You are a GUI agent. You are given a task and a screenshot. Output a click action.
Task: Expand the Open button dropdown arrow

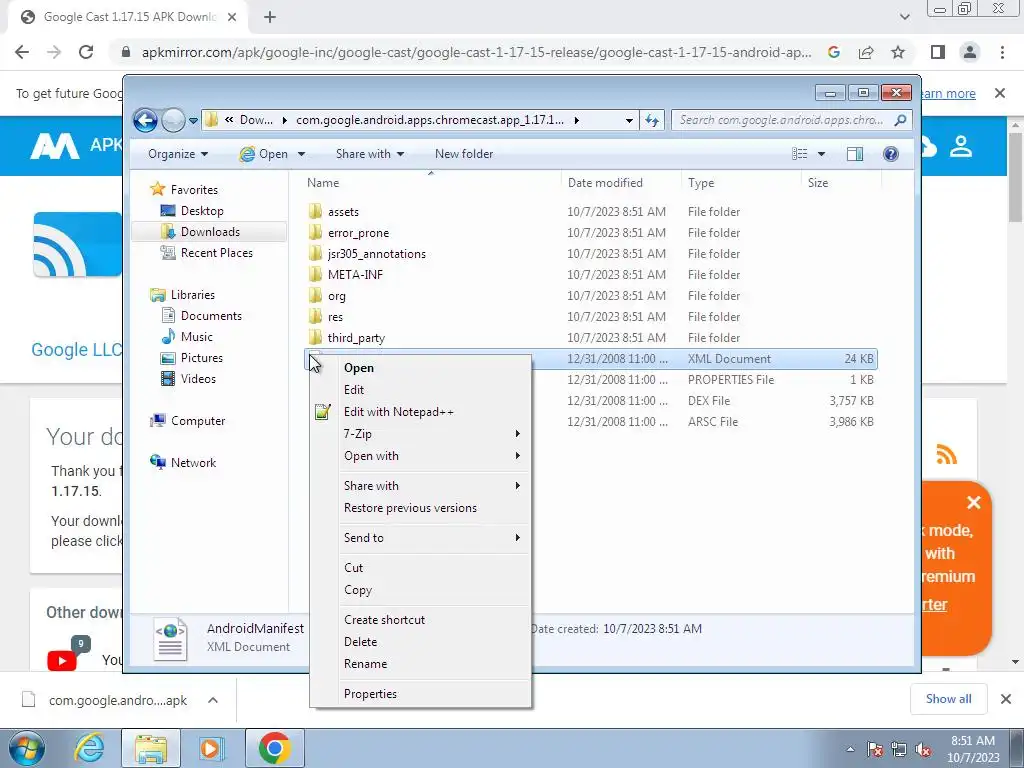pos(301,154)
